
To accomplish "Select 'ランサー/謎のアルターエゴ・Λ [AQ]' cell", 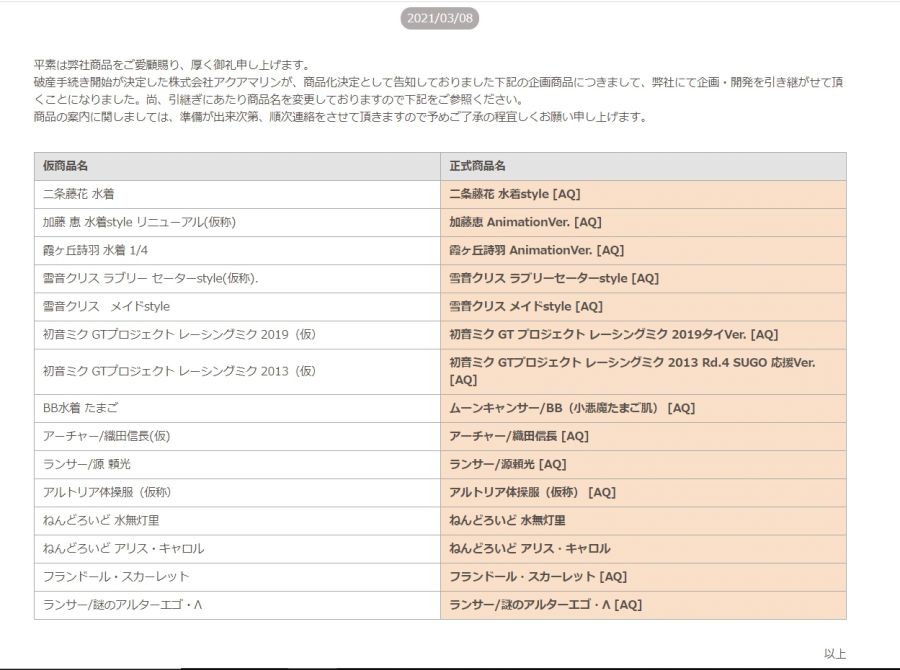I will click(643, 606).
